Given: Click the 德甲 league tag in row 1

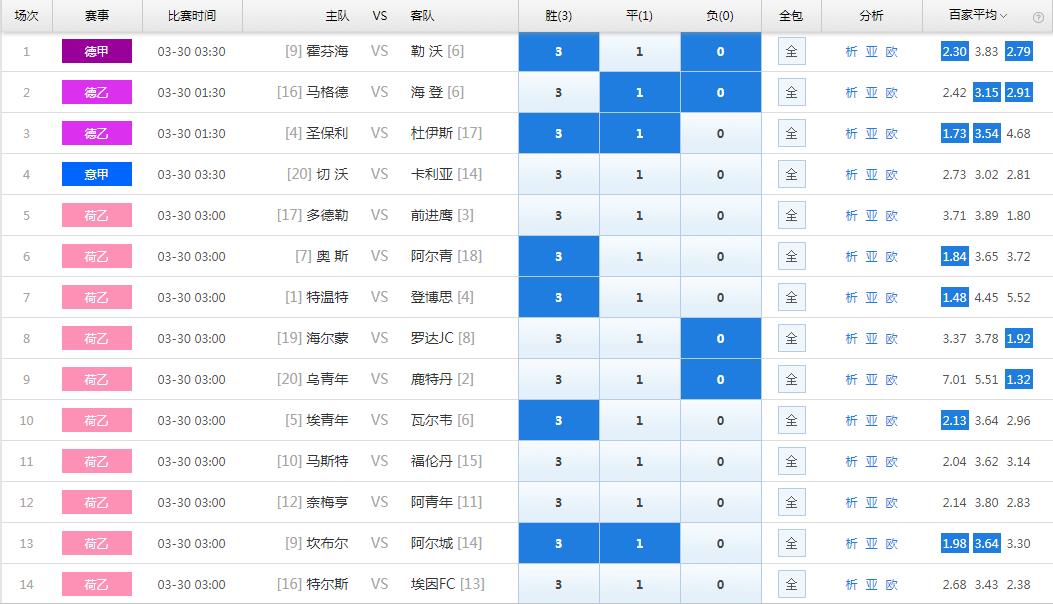Looking at the screenshot, I should pos(97,51).
